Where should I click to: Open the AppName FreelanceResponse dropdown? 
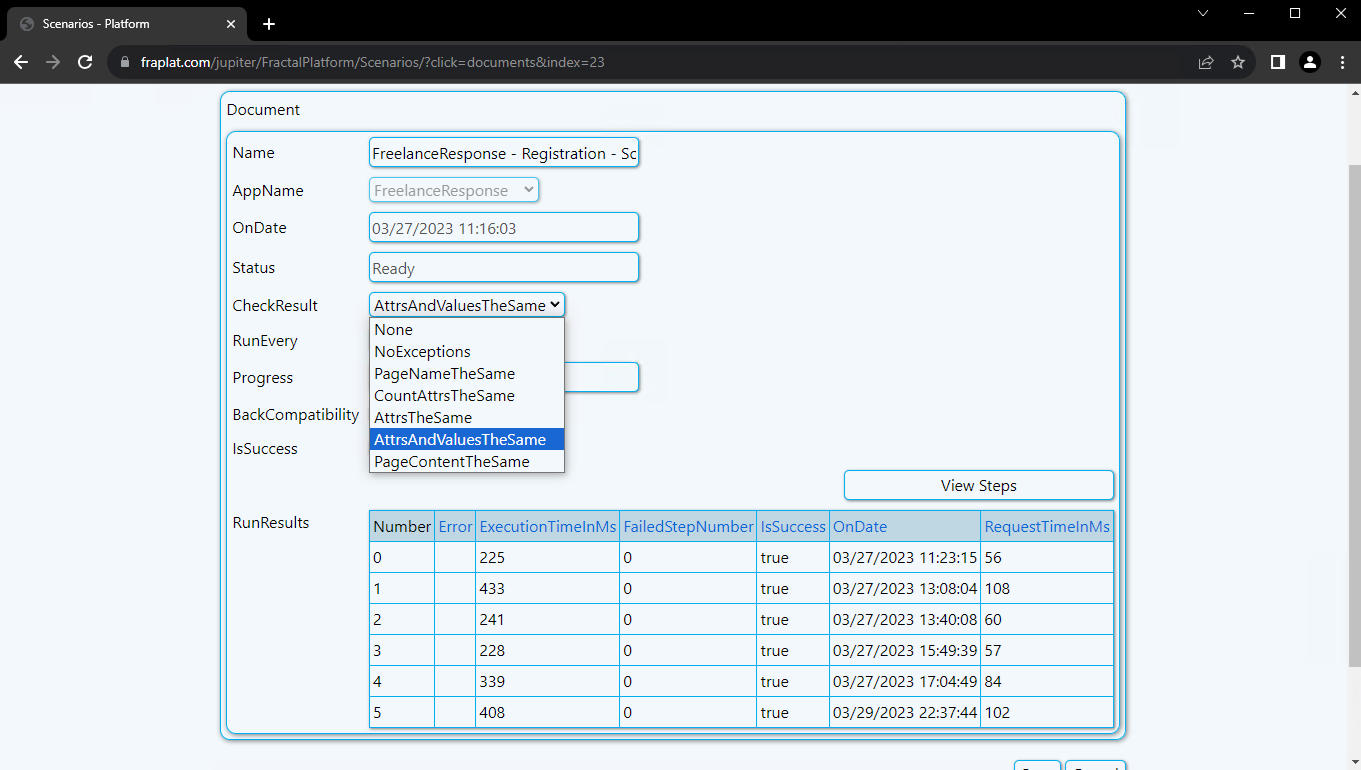click(454, 190)
